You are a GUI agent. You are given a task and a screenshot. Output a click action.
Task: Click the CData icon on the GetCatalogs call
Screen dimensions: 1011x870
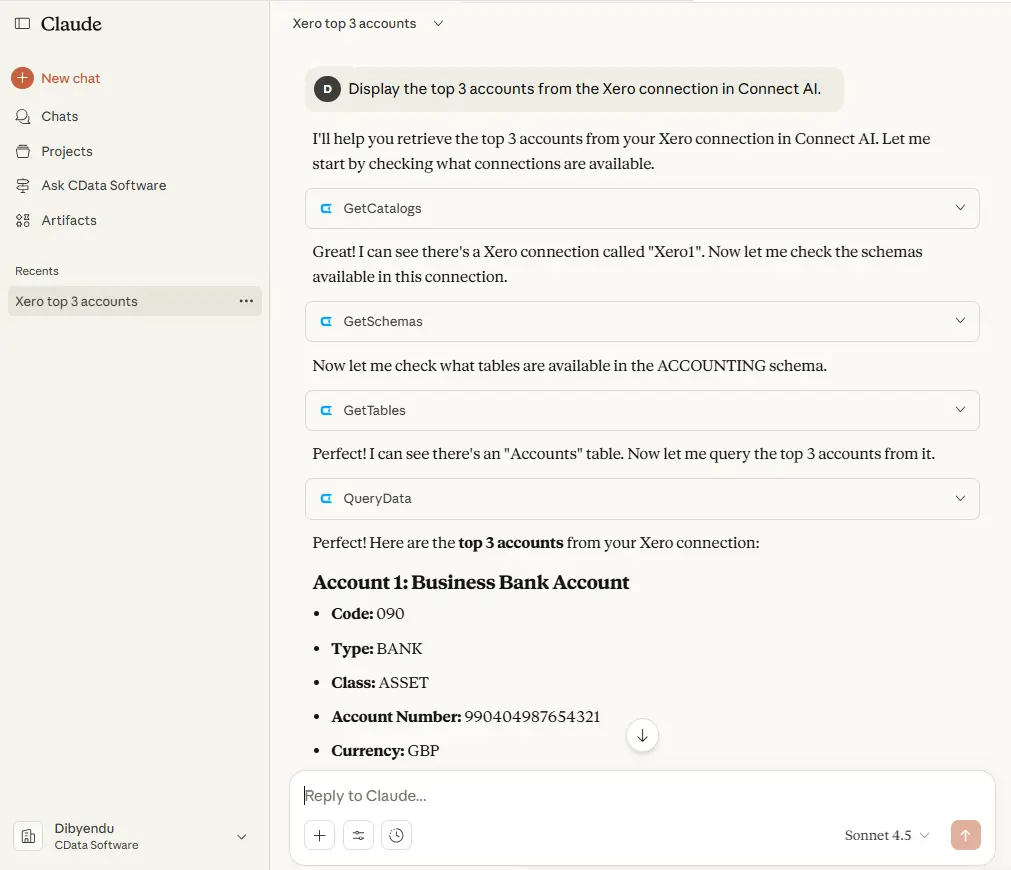click(x=327, y=208)
